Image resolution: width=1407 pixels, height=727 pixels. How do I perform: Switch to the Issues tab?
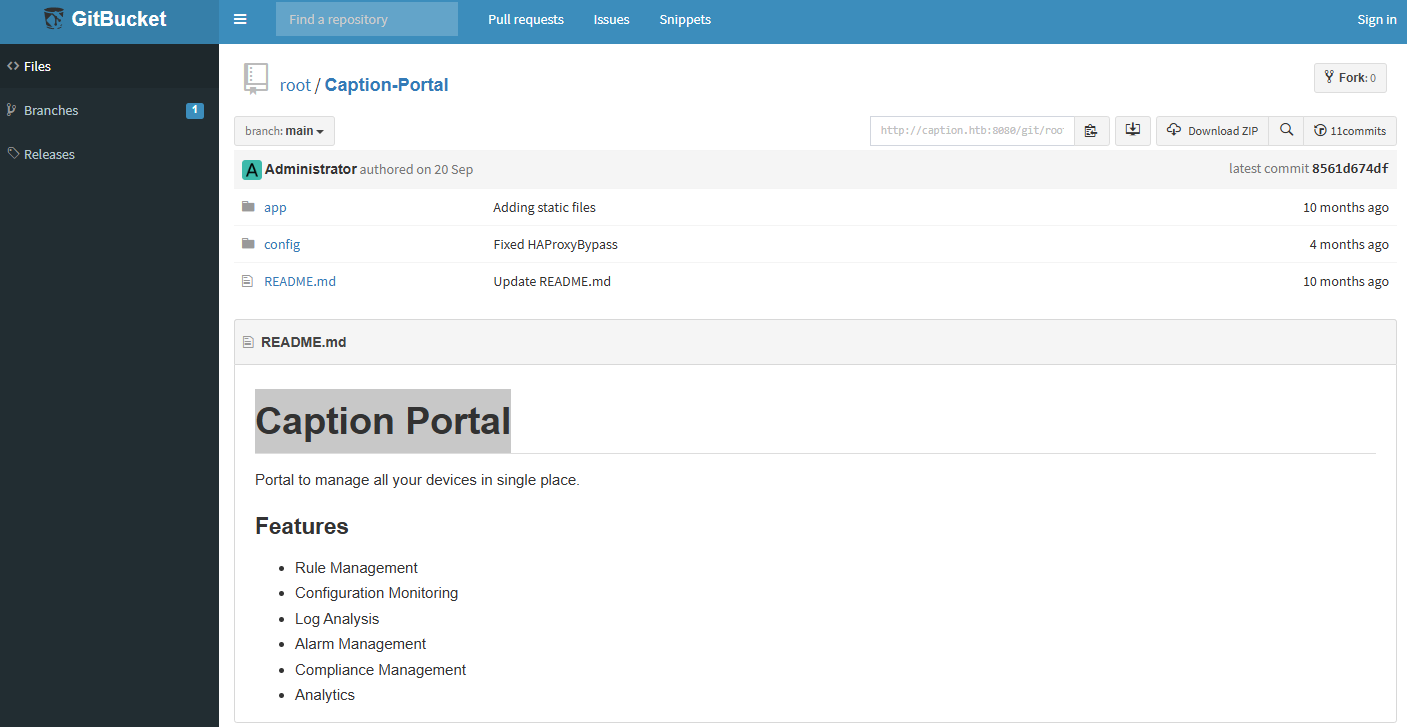pyautogui.click(x=611, y=19)
